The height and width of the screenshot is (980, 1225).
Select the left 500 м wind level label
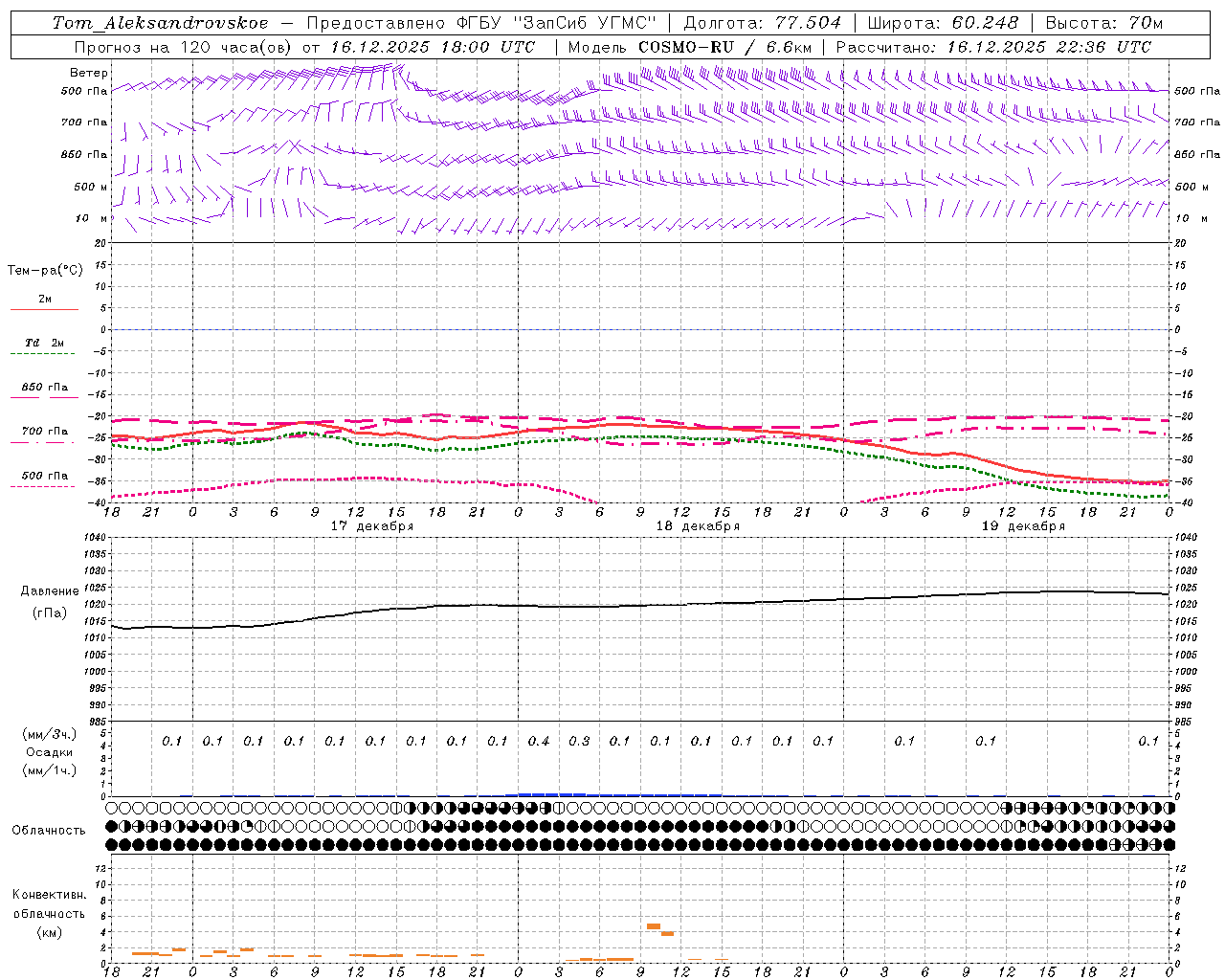(91, 187)
